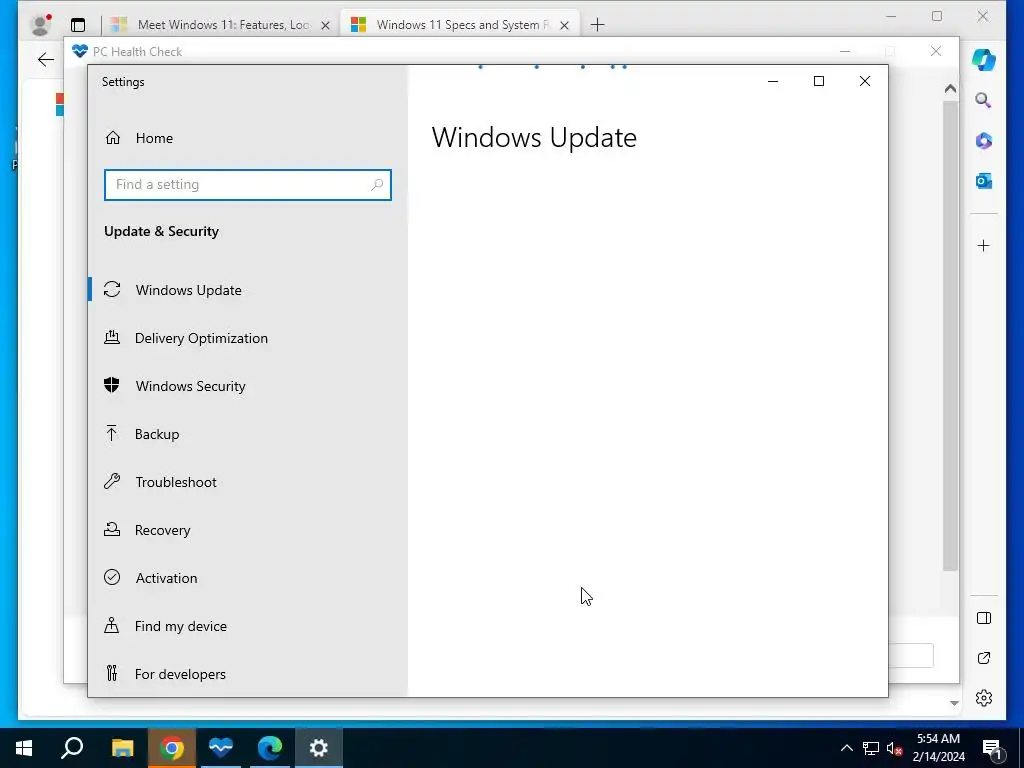
Task: Click the magnifier icon in Find a setting
Action: click(x=377, y=185)
